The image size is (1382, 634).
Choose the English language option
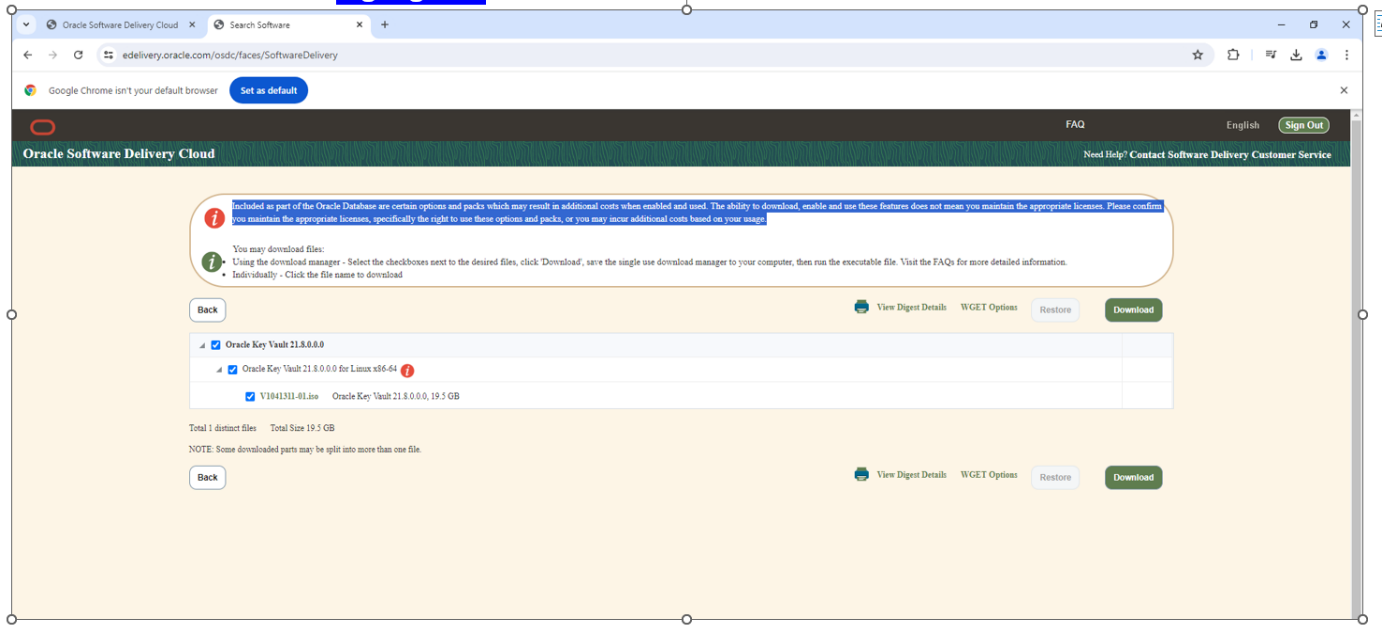click(x=1243, y=125)
